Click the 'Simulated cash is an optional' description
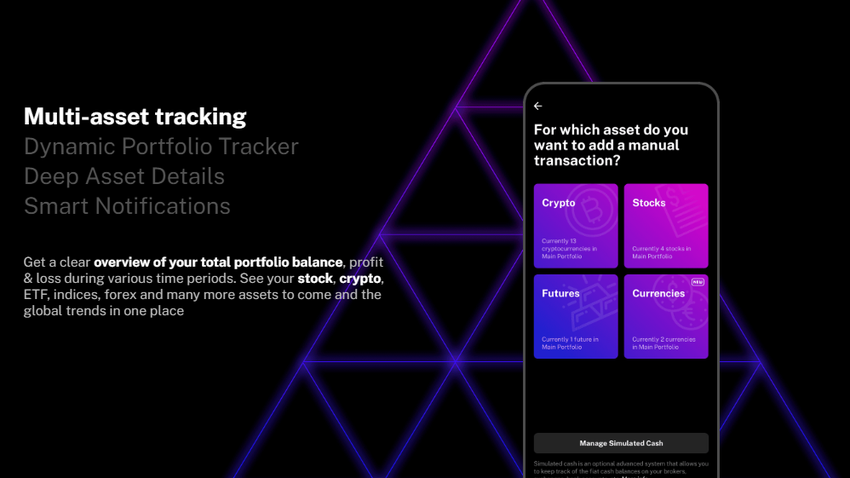The width and height of the screenshot is (850, 478). click(621, 469)
